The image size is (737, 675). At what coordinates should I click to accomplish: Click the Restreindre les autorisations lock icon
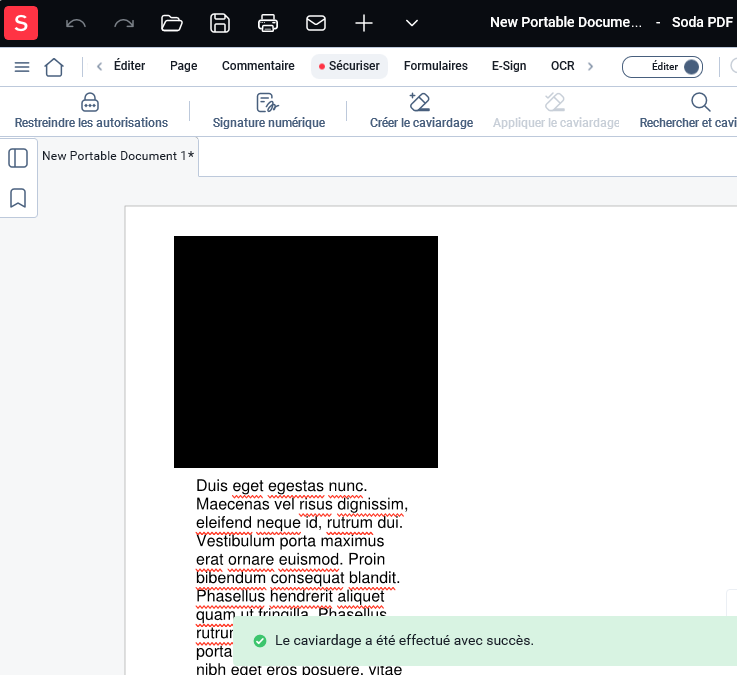90,102
